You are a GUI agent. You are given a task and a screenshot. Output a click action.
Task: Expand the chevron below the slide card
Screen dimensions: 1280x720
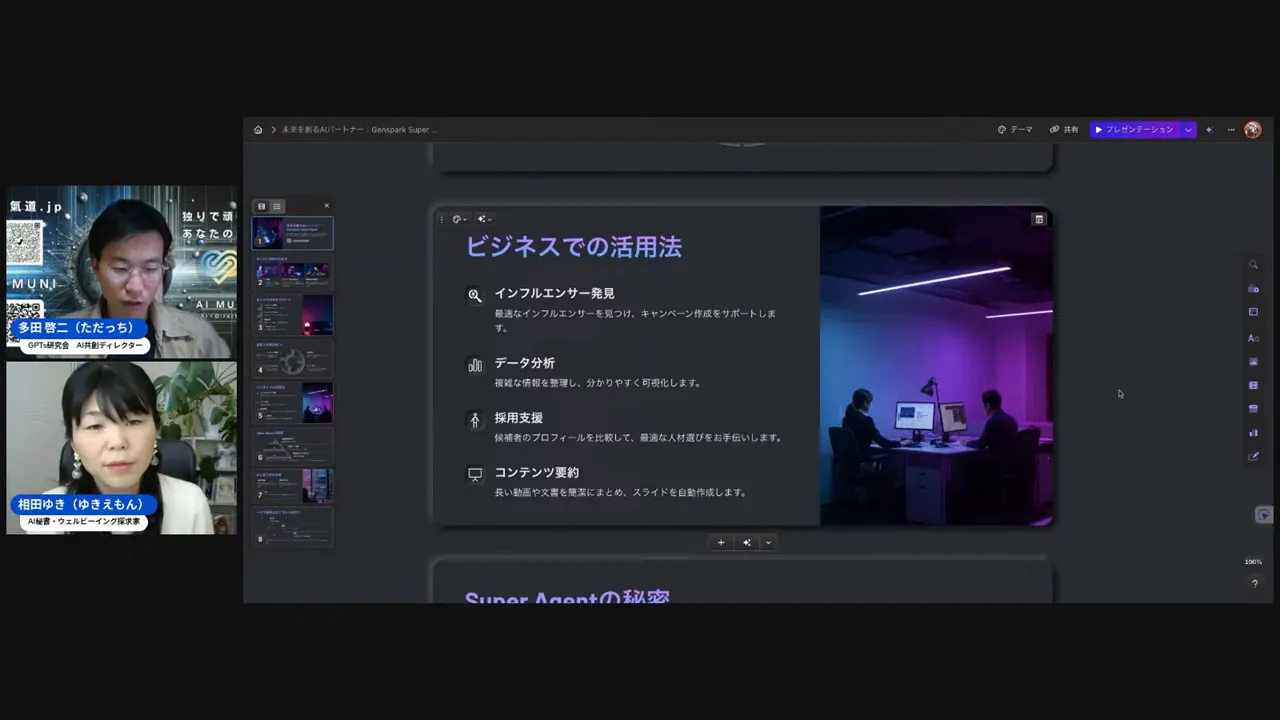coord(768,542)
